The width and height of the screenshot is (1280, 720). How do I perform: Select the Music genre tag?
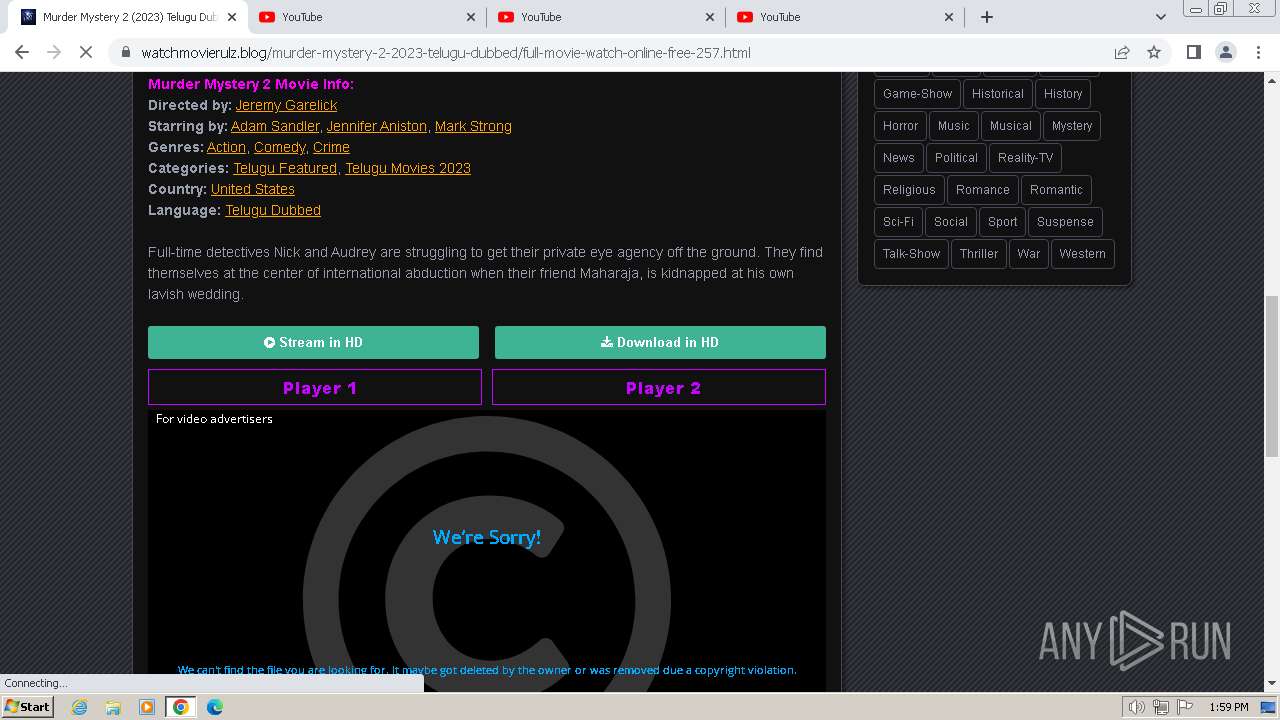[954, 126]
